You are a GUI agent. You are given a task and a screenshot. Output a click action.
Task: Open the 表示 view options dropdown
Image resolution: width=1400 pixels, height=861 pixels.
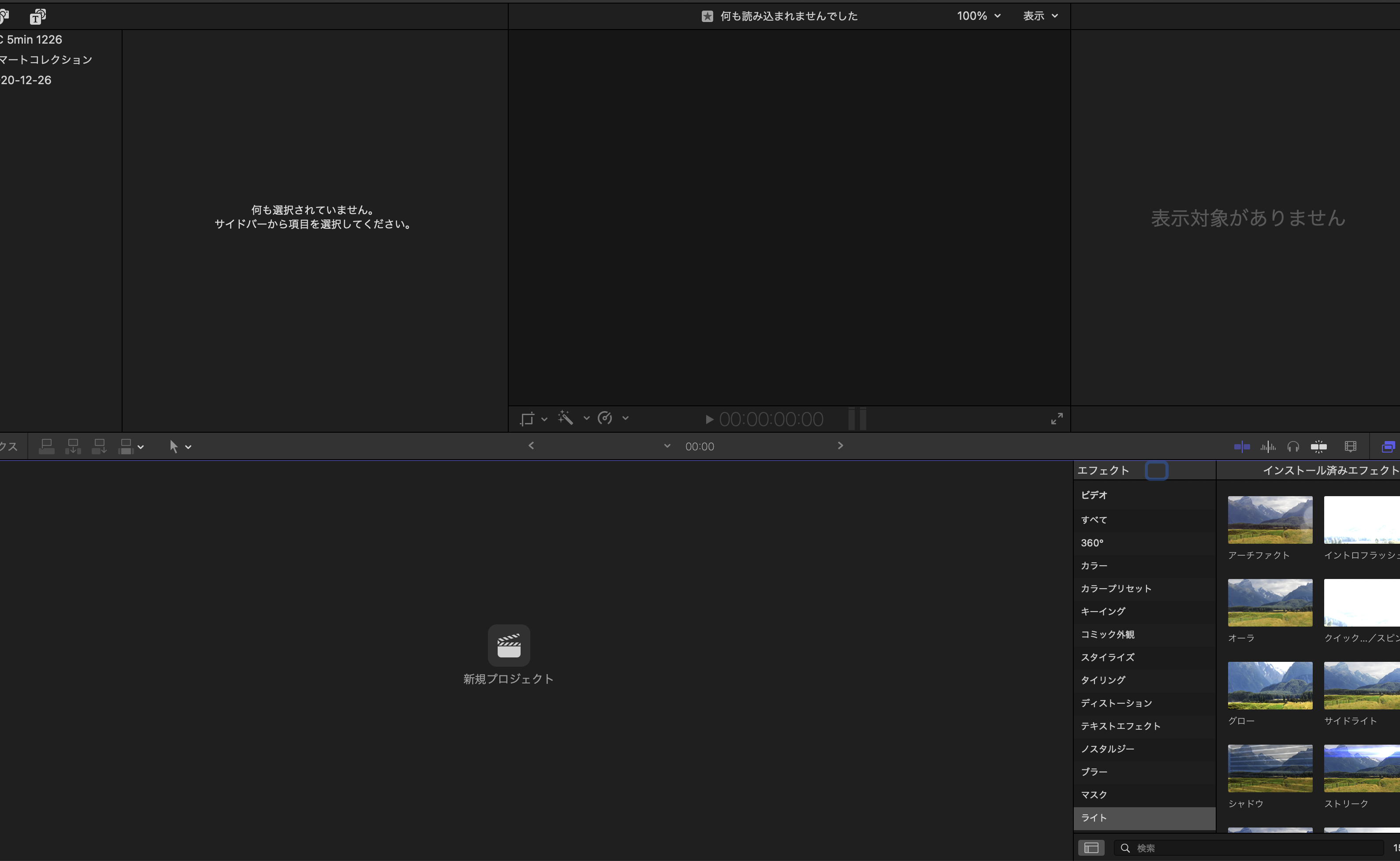point(1040,16)
